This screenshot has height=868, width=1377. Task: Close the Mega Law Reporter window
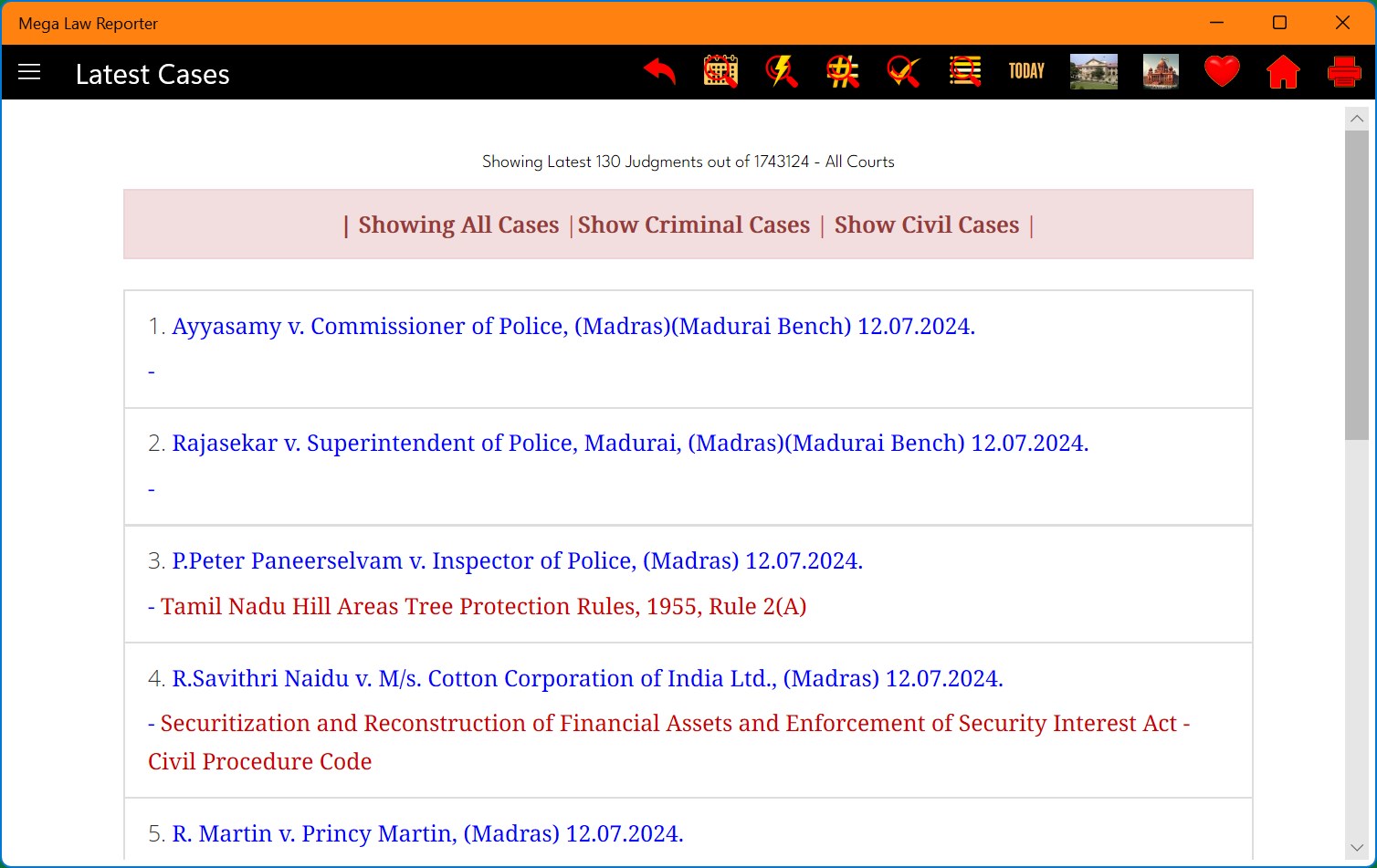click(x=1342, y=23)
